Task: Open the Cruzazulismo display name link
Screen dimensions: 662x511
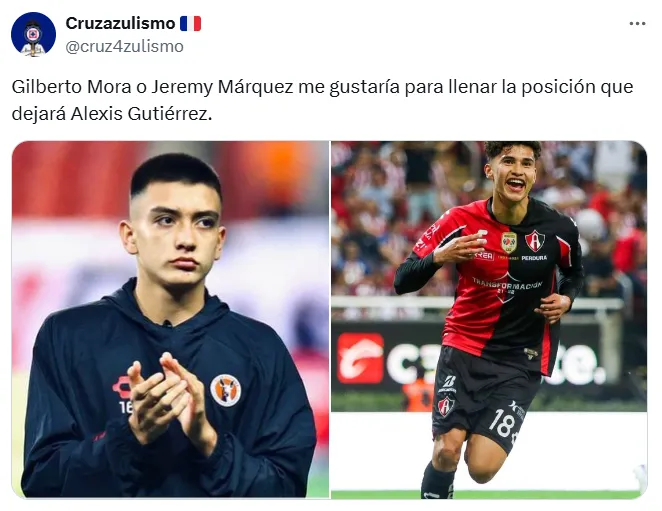Action: click(120, 23)
